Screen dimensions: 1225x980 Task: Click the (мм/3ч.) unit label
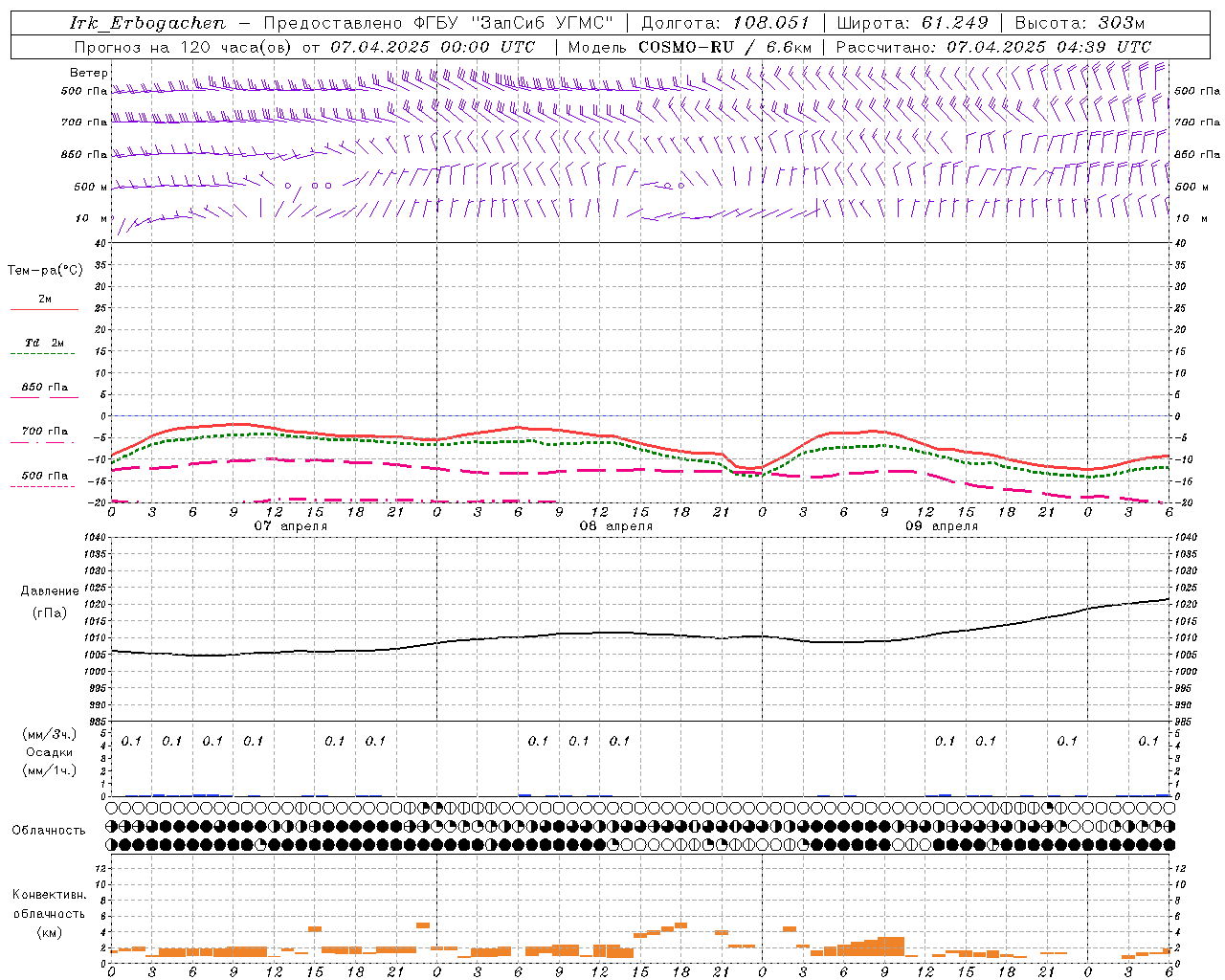50,734
